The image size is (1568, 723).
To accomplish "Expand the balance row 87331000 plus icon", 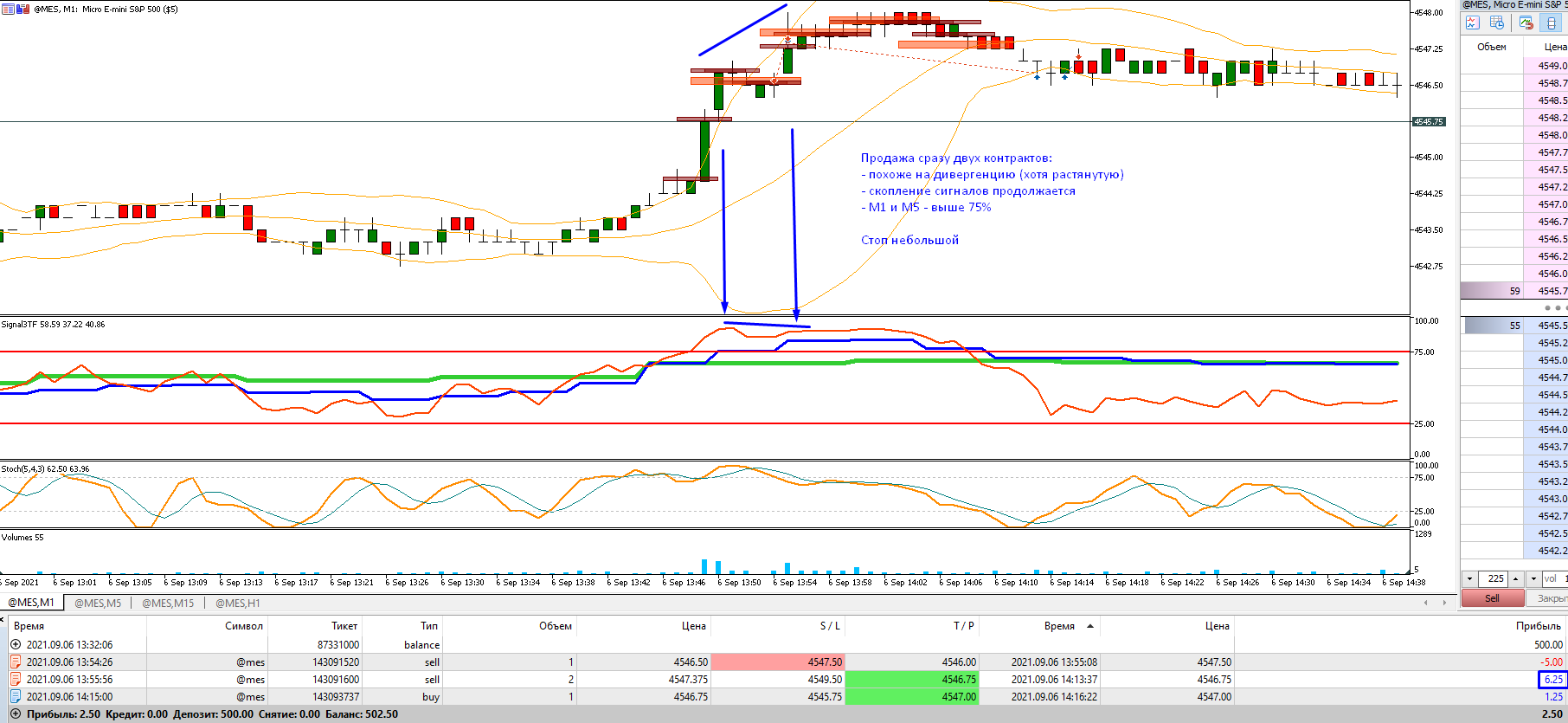I will (16, 644).
